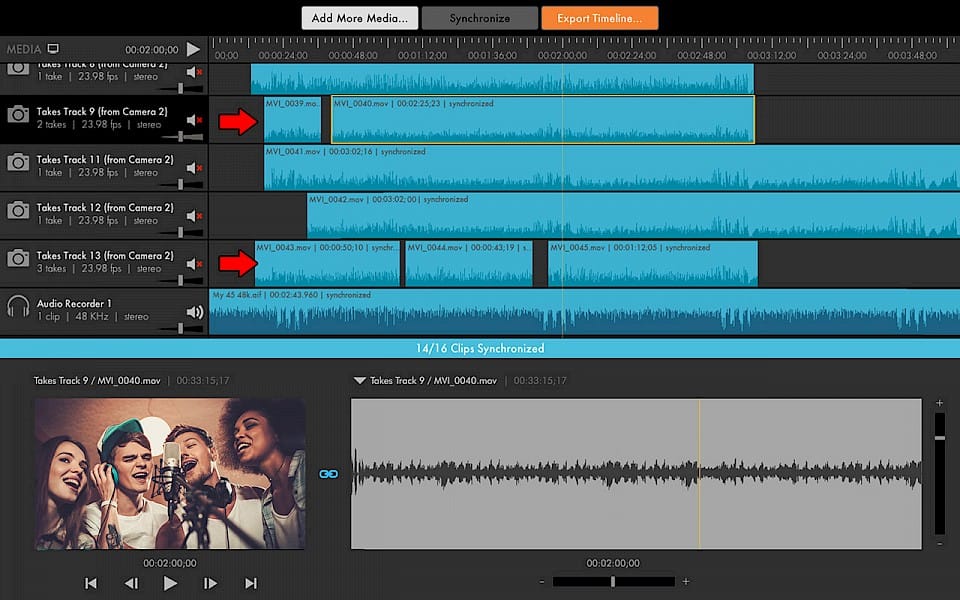Click the camera icon for Takes Track 9

pyautogui.click(x=17, y=115)
